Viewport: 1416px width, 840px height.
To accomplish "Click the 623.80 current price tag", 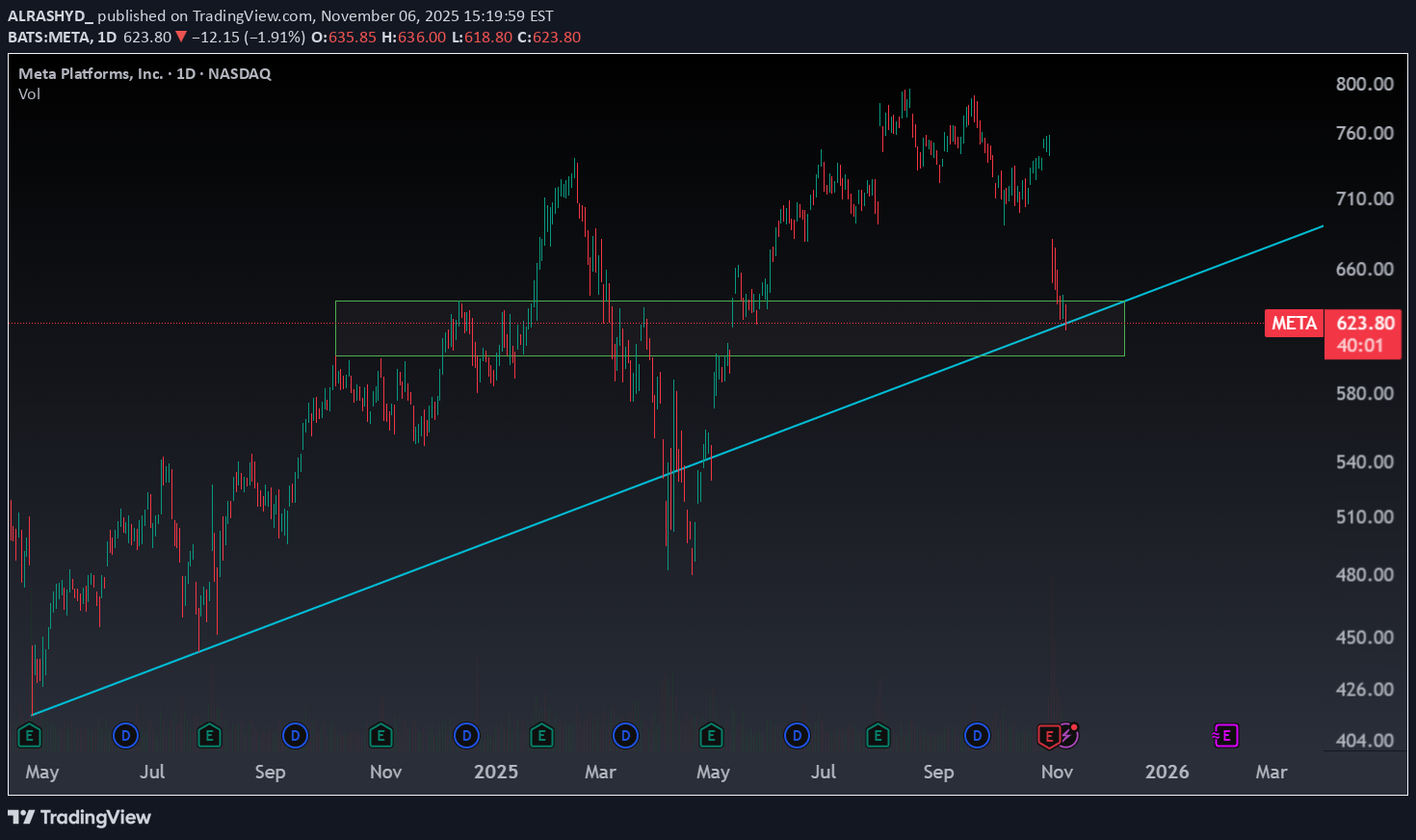I will (x=1365, y=324).
